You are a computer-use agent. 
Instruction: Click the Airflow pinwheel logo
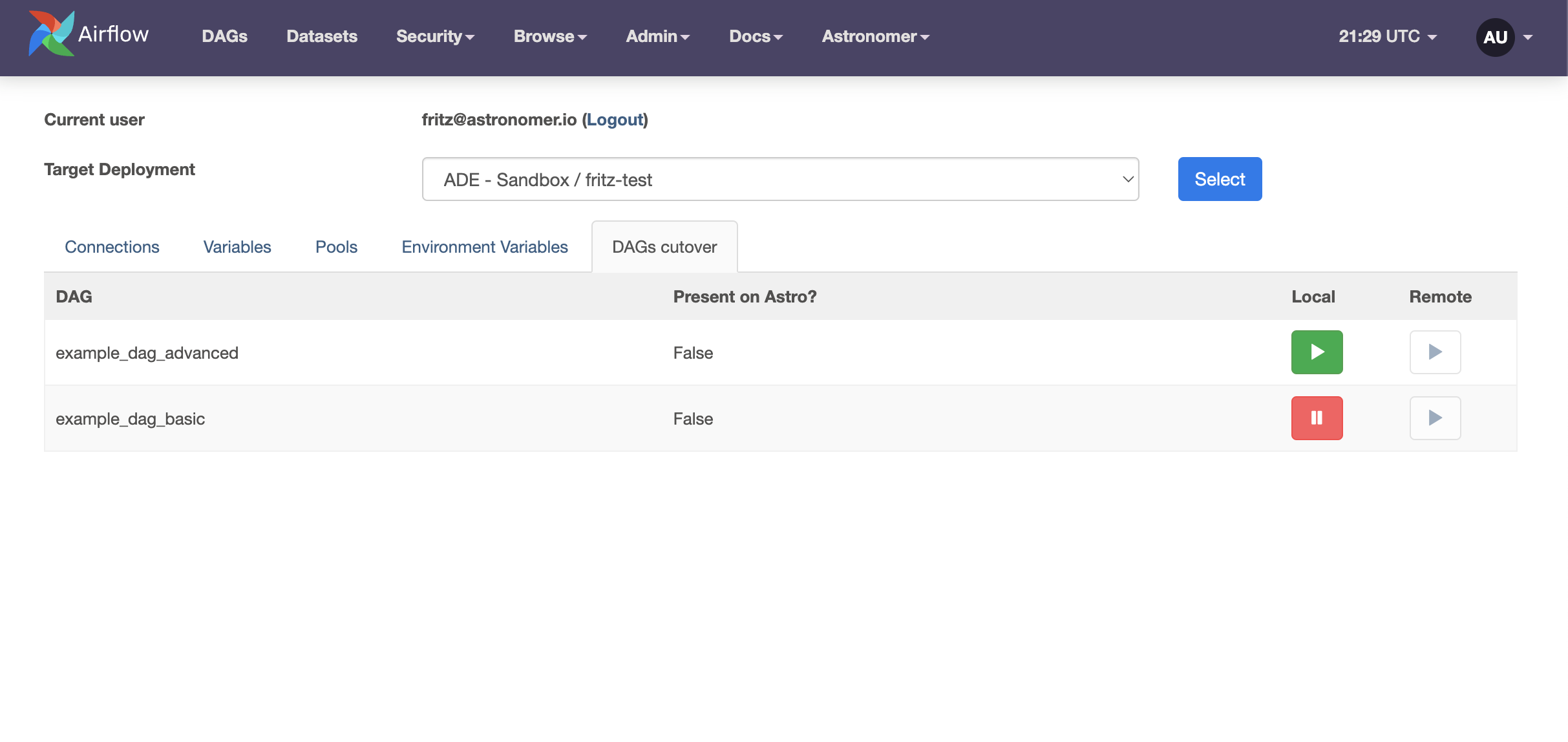coord(52,34)
